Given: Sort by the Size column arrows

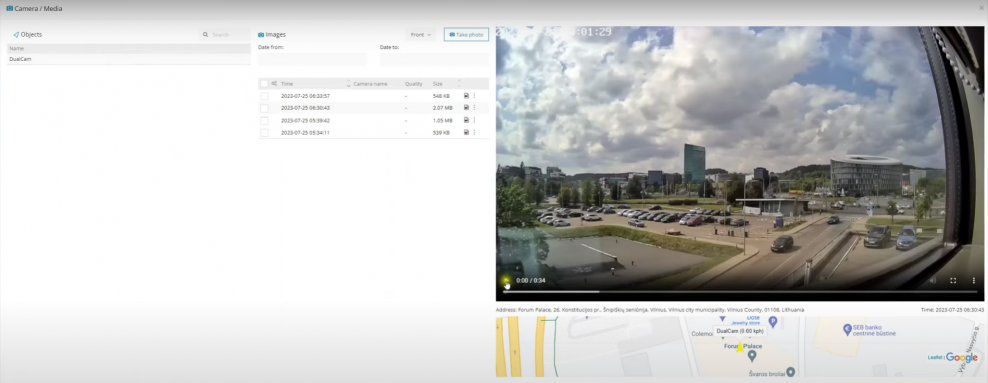Looking at the screenshot, I should (459, 83).
